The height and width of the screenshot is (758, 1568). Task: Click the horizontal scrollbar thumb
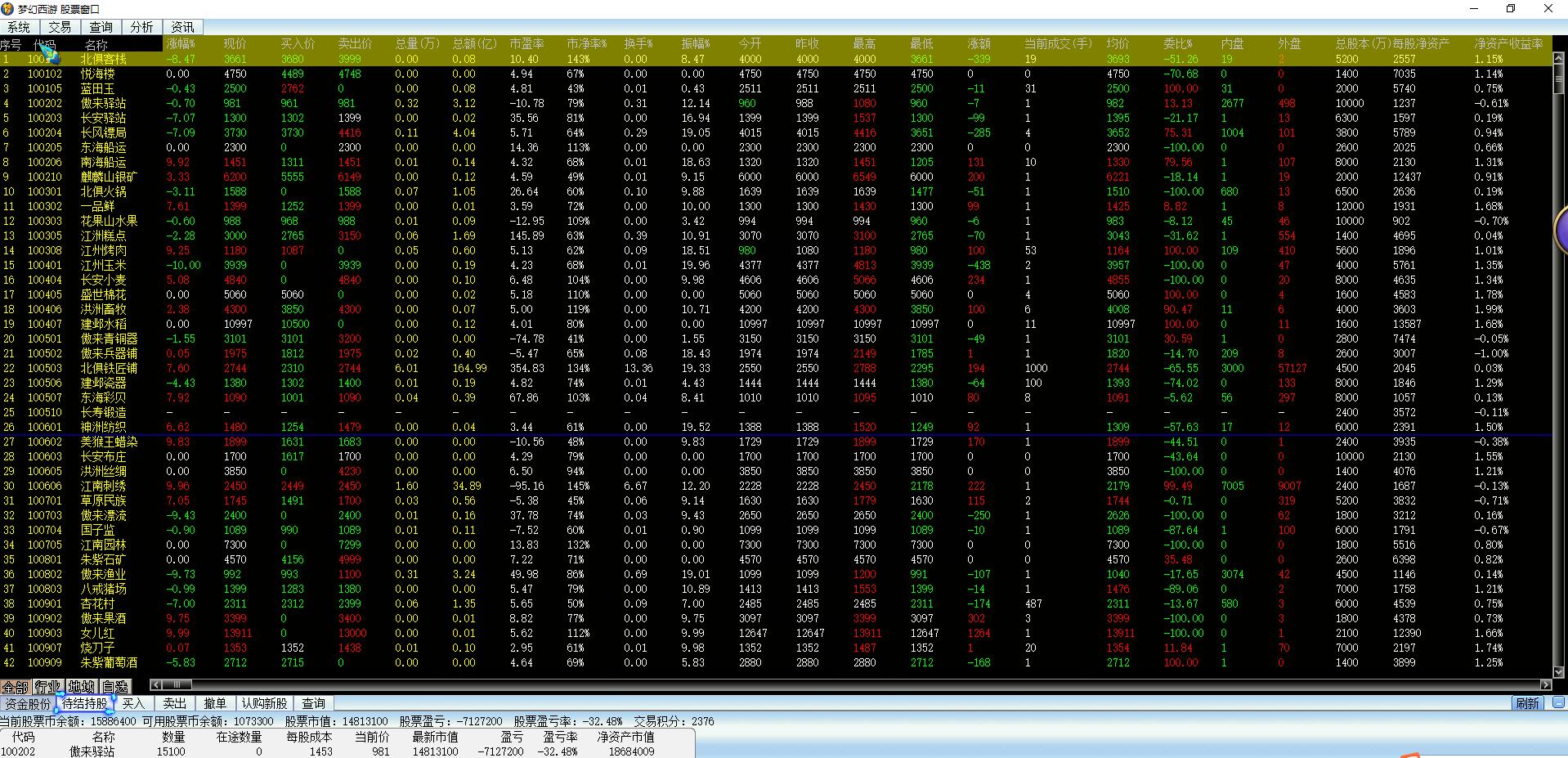click(177, 685)
